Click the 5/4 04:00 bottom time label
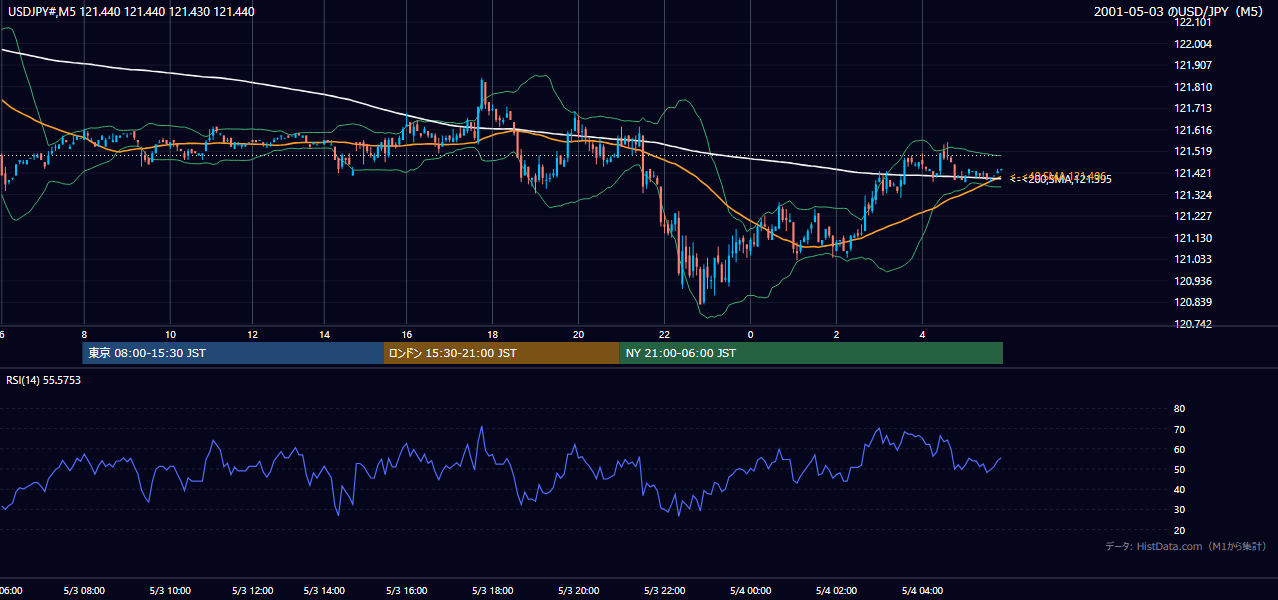This screenshot has height=600, width=1278. coord(921,590)
